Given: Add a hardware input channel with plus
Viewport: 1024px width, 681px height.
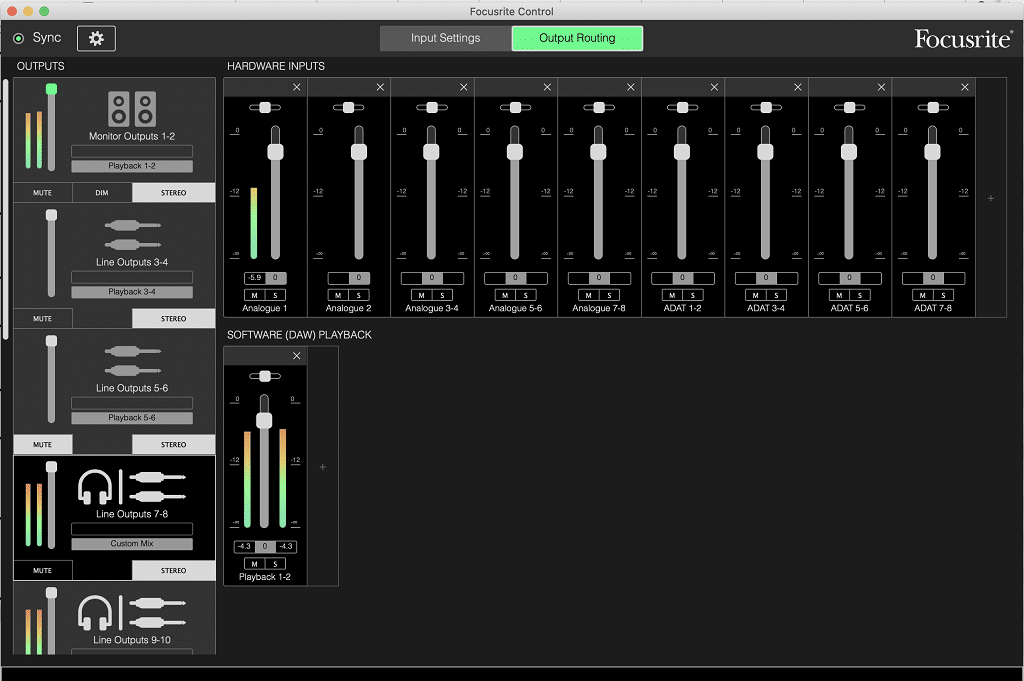Looking at the screenshot, I should click(991, 198).
